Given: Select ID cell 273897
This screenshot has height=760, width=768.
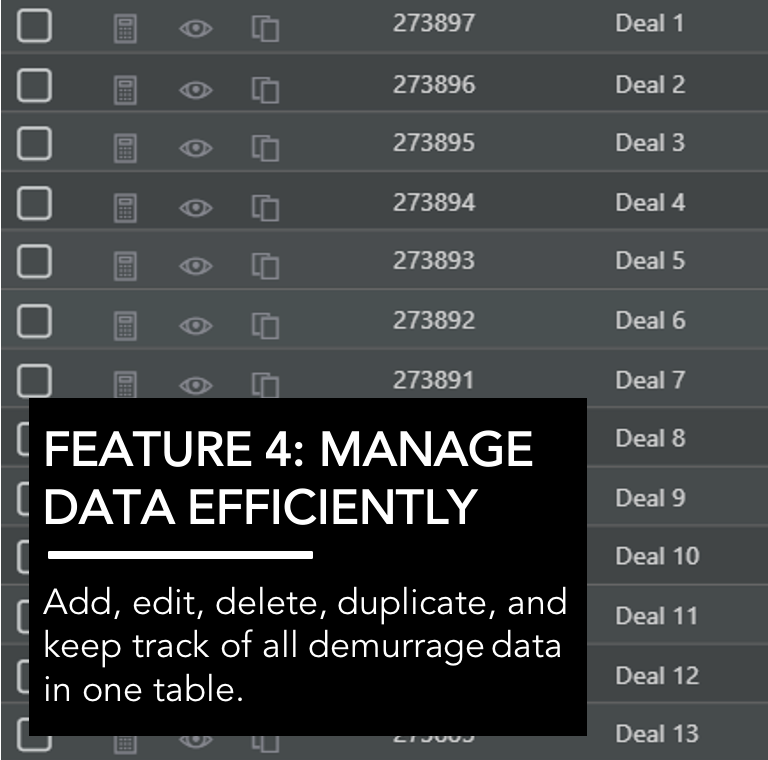Looking at the screenshot, I should [x=434, y=23].
